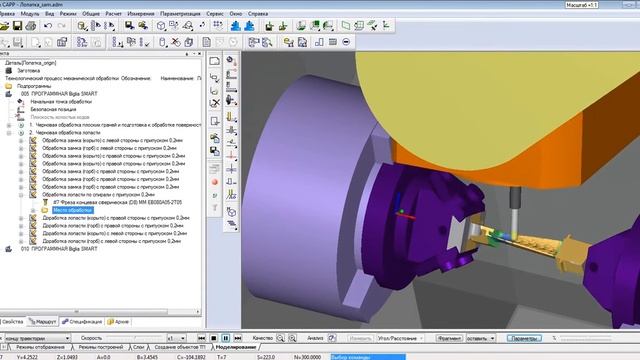Expand item 1 Черновая обработка плоских граней

9,125
